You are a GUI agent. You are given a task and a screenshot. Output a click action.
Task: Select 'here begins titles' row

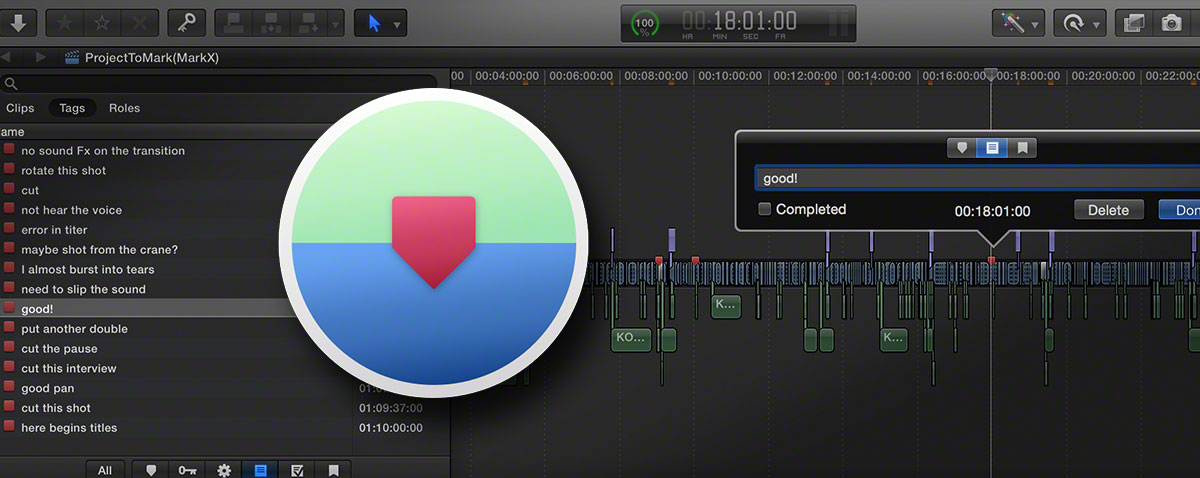coord(225,428)
